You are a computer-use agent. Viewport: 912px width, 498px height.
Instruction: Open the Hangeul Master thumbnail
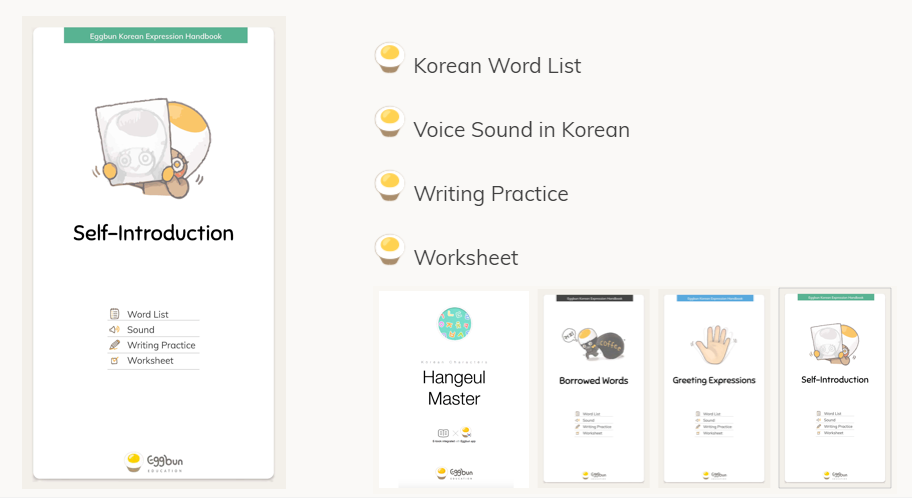point(454,388)
